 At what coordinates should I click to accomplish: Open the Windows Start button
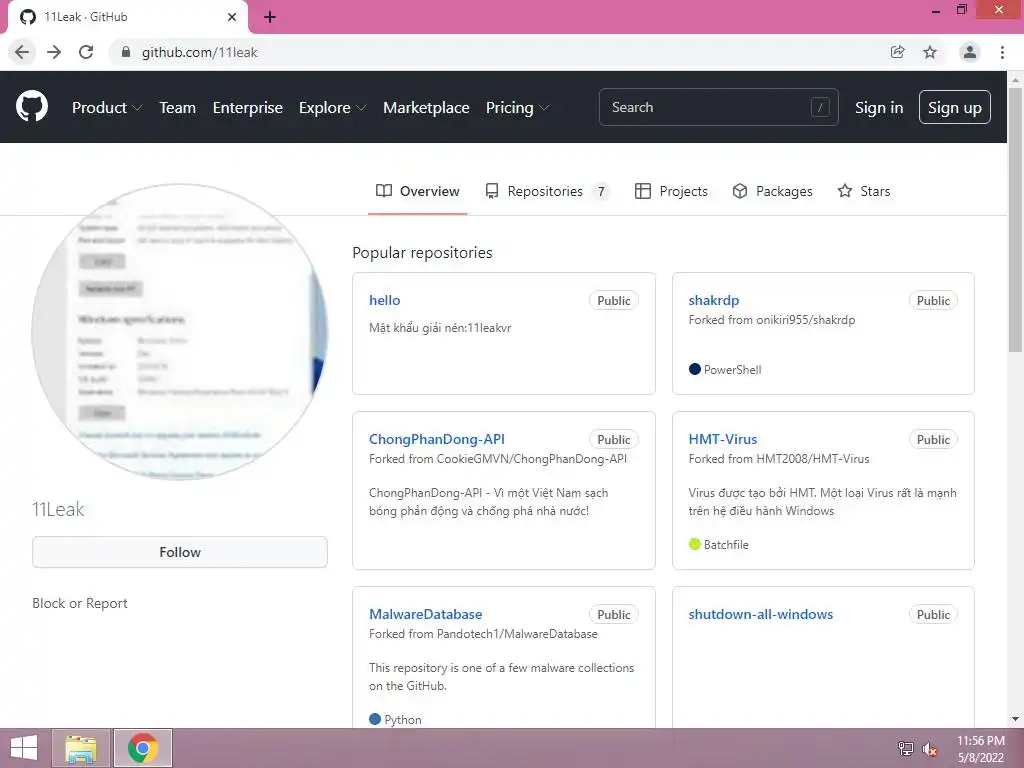(24, 748)
